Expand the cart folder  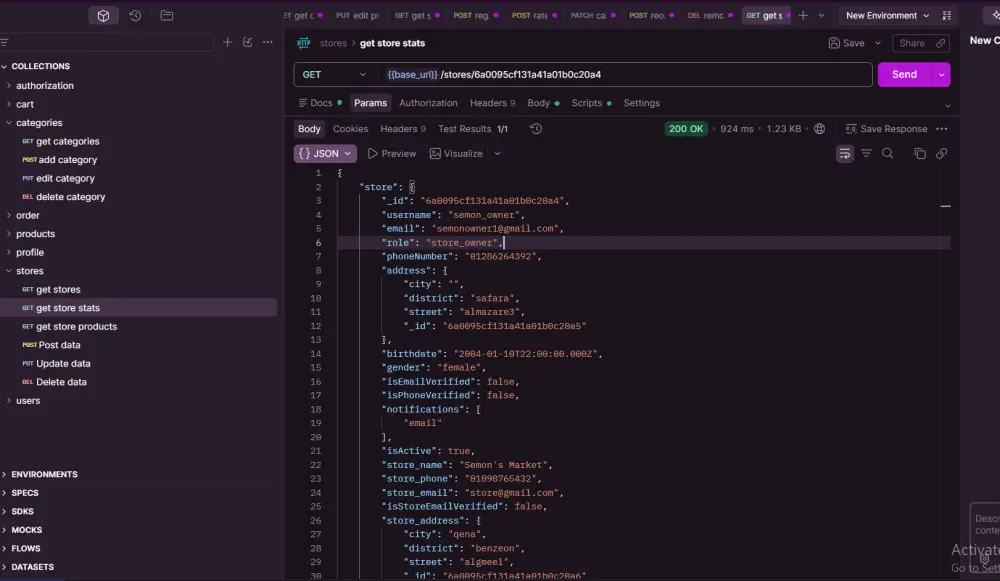8,104
